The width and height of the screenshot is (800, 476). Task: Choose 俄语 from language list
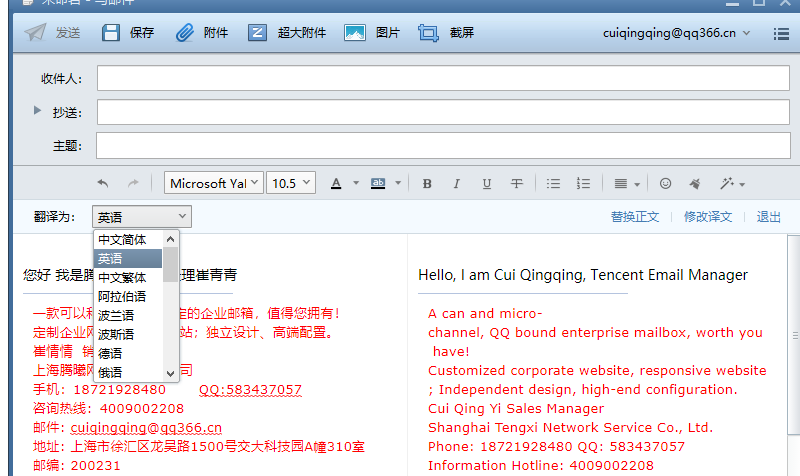[128, 372]
